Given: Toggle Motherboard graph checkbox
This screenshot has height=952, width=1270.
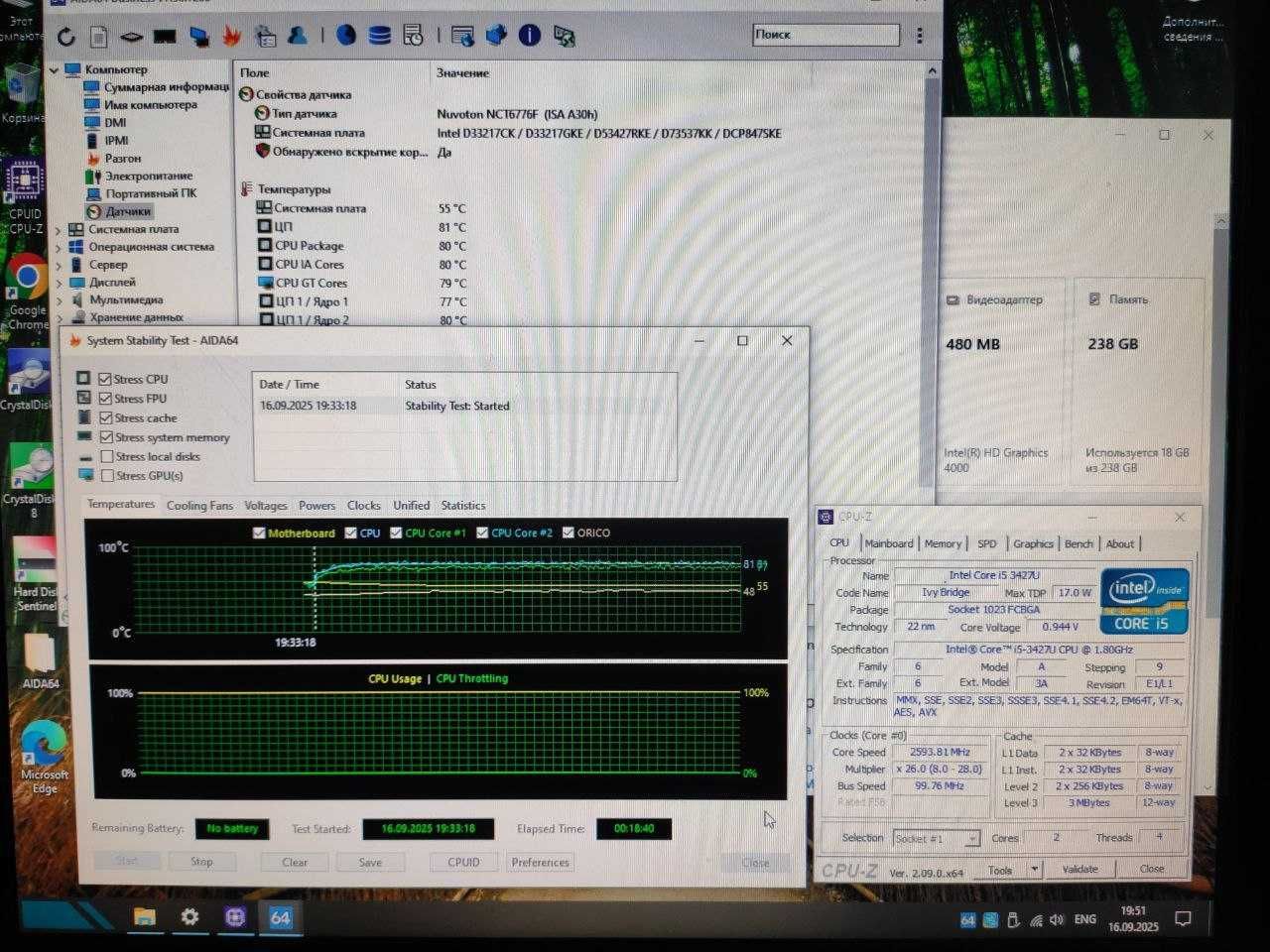Looking at the screenshot, I should coord(260,533).
